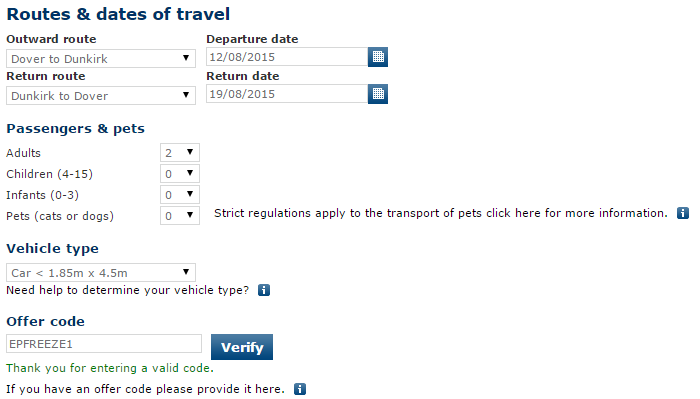Click the Verify offer code button

[242, 347]
